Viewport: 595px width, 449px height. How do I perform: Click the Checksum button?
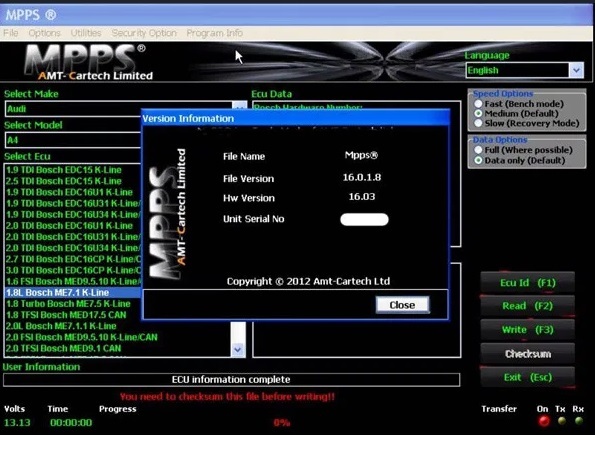click(527, 354)
